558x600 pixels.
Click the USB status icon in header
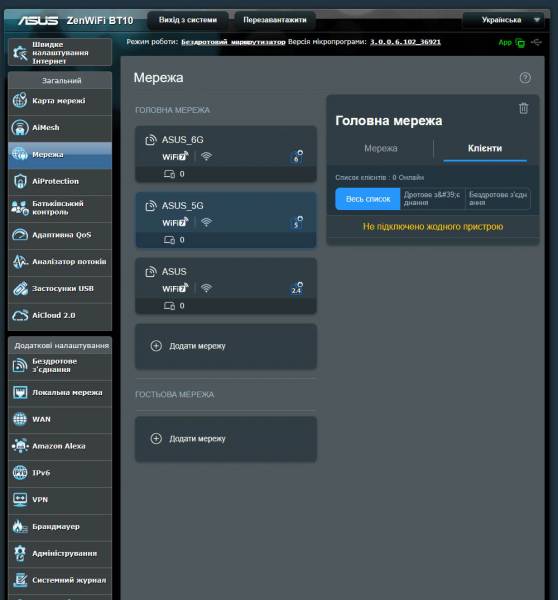(537, 42)
